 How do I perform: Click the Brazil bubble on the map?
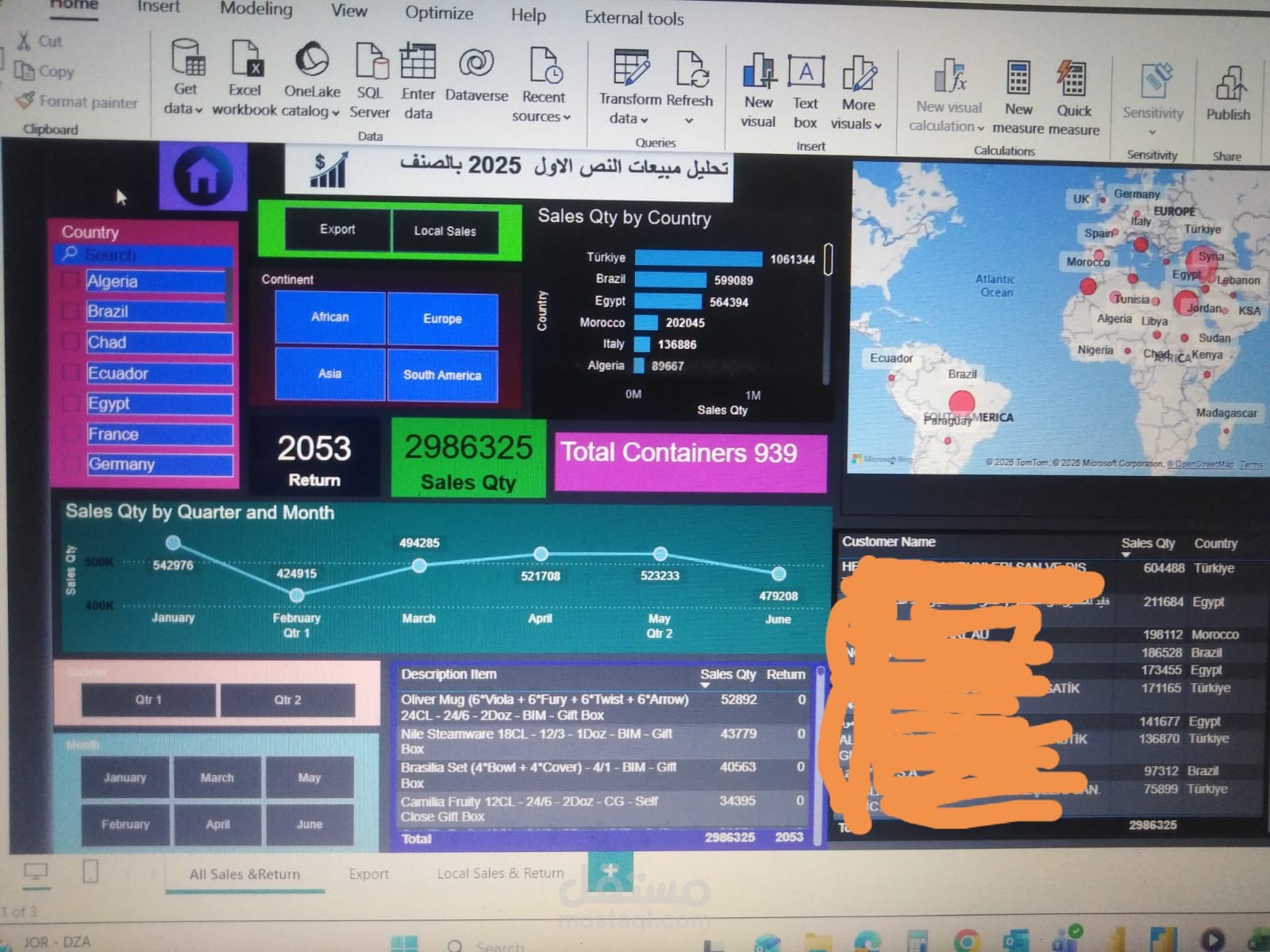pos(961,403)
